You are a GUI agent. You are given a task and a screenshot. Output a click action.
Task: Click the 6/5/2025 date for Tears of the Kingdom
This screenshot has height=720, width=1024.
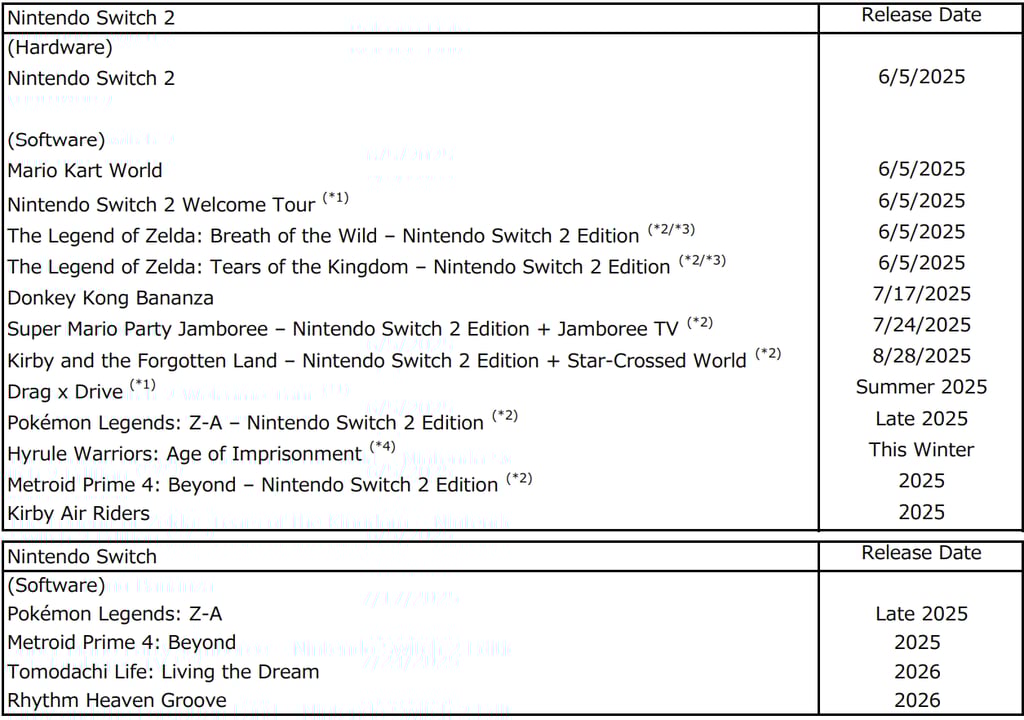coord(921,263)
